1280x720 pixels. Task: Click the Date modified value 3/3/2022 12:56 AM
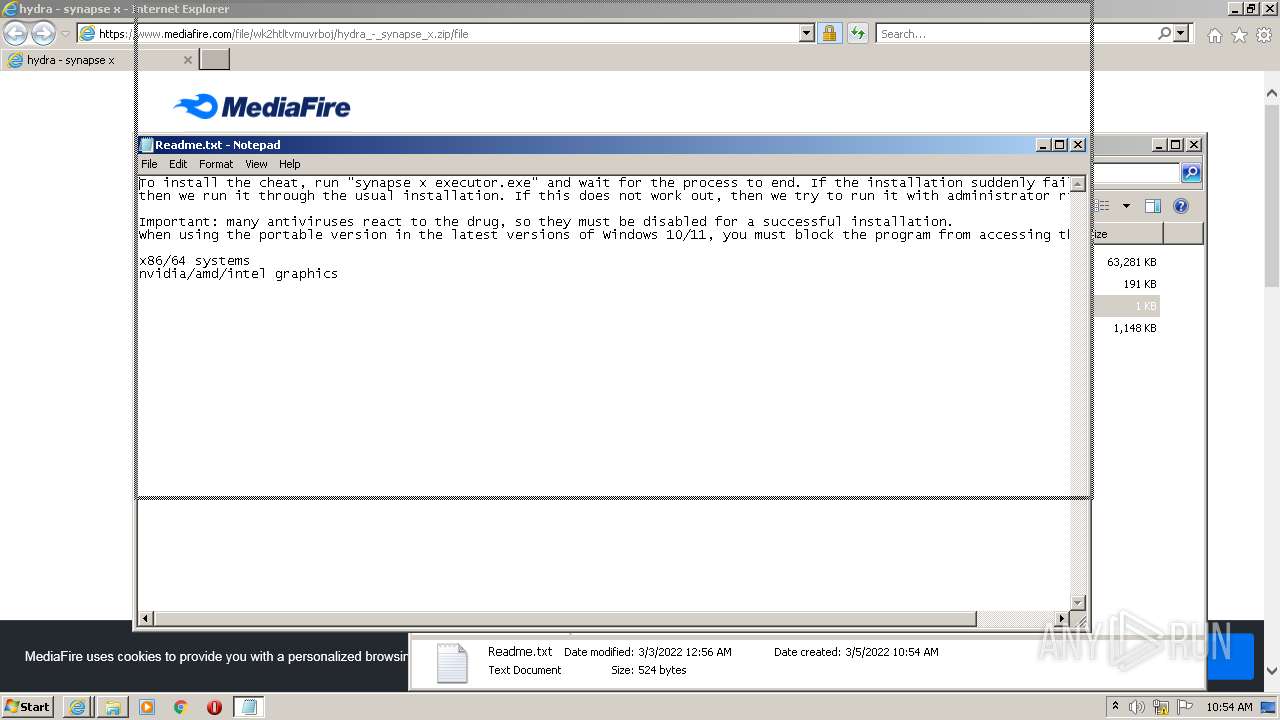pos(685,652)
